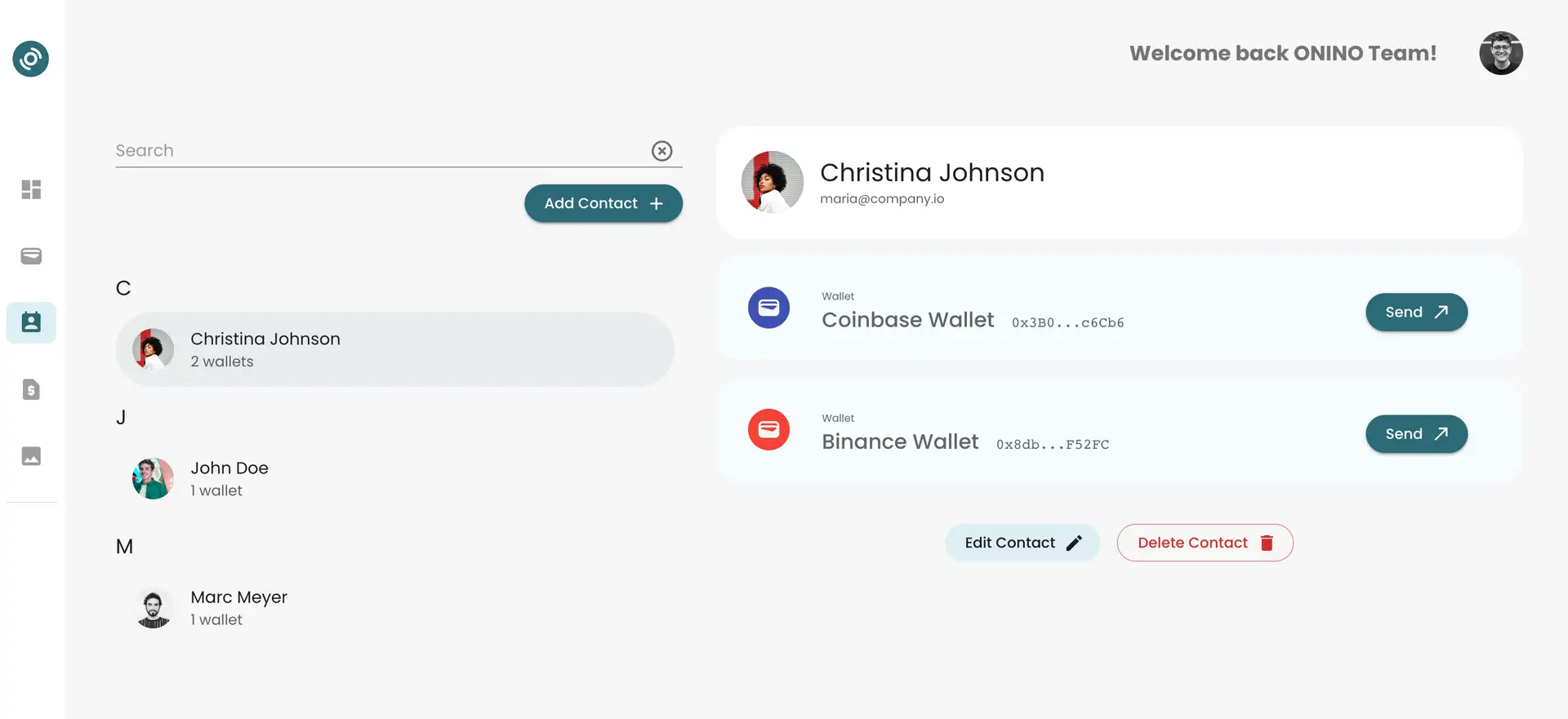The image size is (1568, 719).
Task: Send to the Binance Wallet
Action: [1416, 433]
